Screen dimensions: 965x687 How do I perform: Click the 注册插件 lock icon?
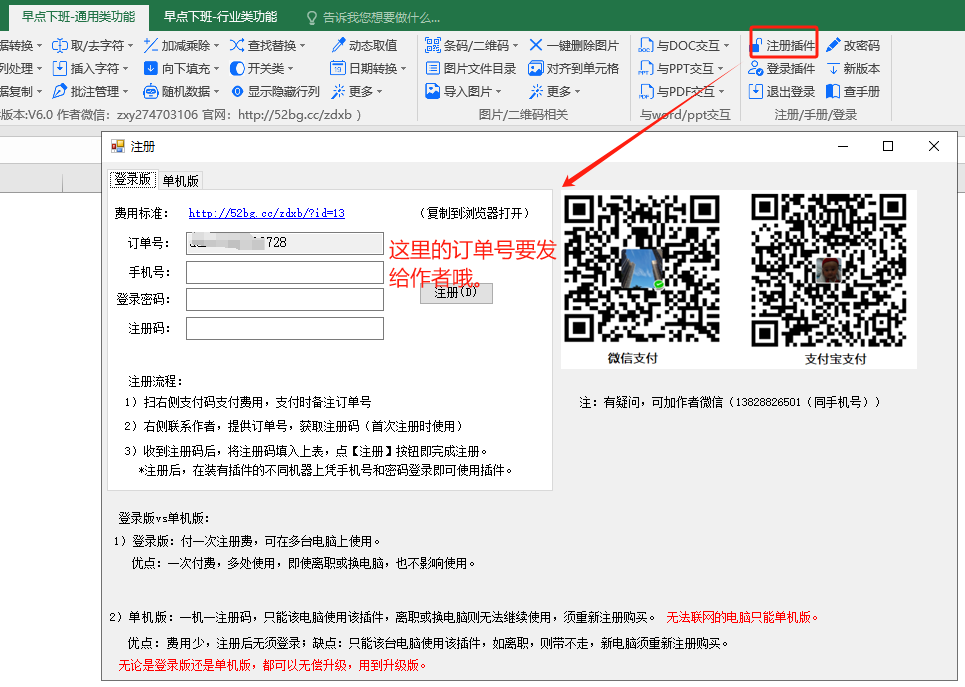pos(756,46)
